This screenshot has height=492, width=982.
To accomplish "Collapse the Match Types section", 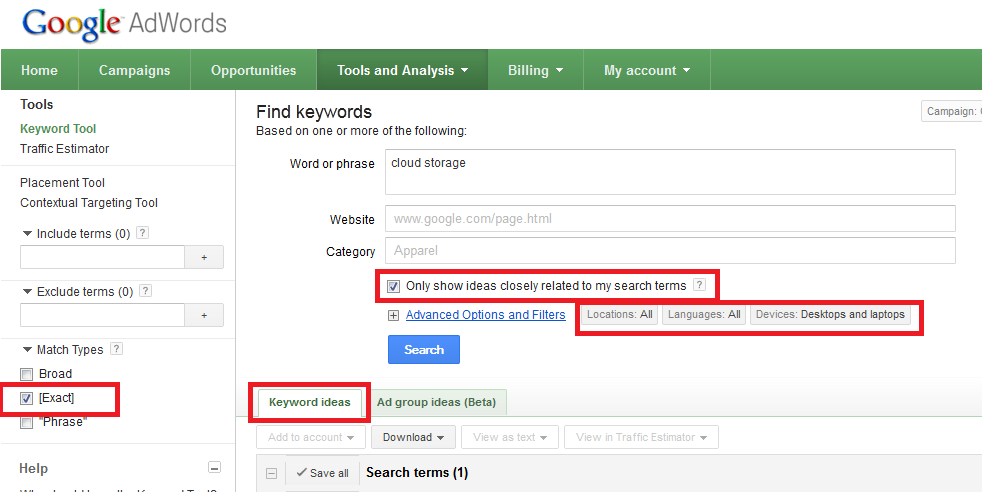I will (x=27, y=350).
